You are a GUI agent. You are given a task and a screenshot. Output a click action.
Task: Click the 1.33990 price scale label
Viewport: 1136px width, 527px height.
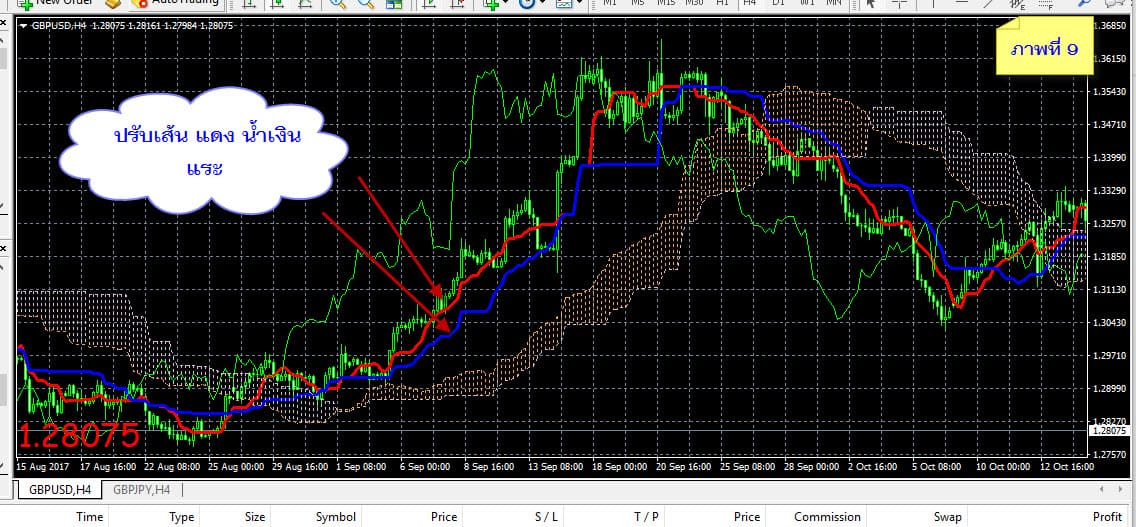[x=1111, y=157]
